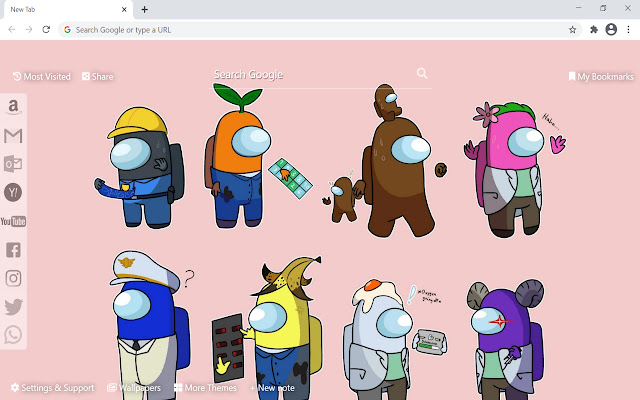Open the Facebook shortcut icon

(13, 250)
